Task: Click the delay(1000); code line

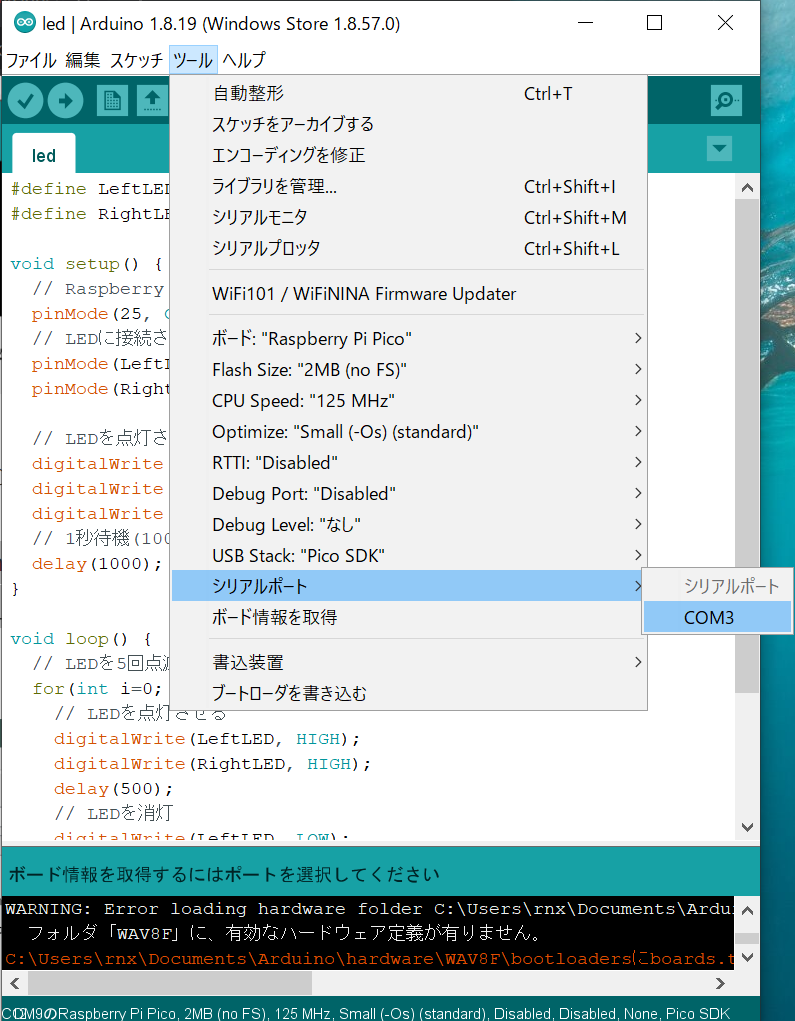Action: pyautogui.click(x=97, y=564)
